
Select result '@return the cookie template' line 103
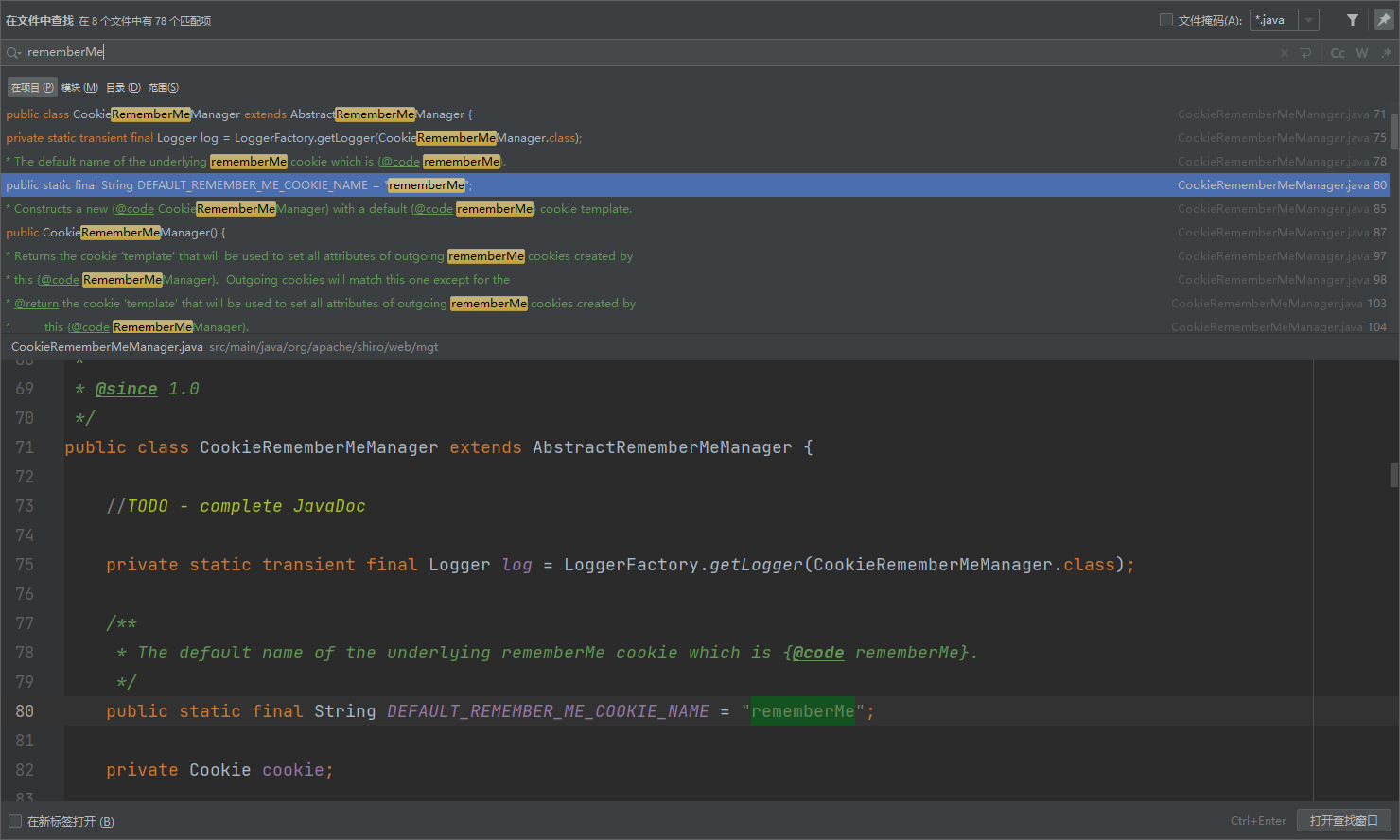click(695, 304)
